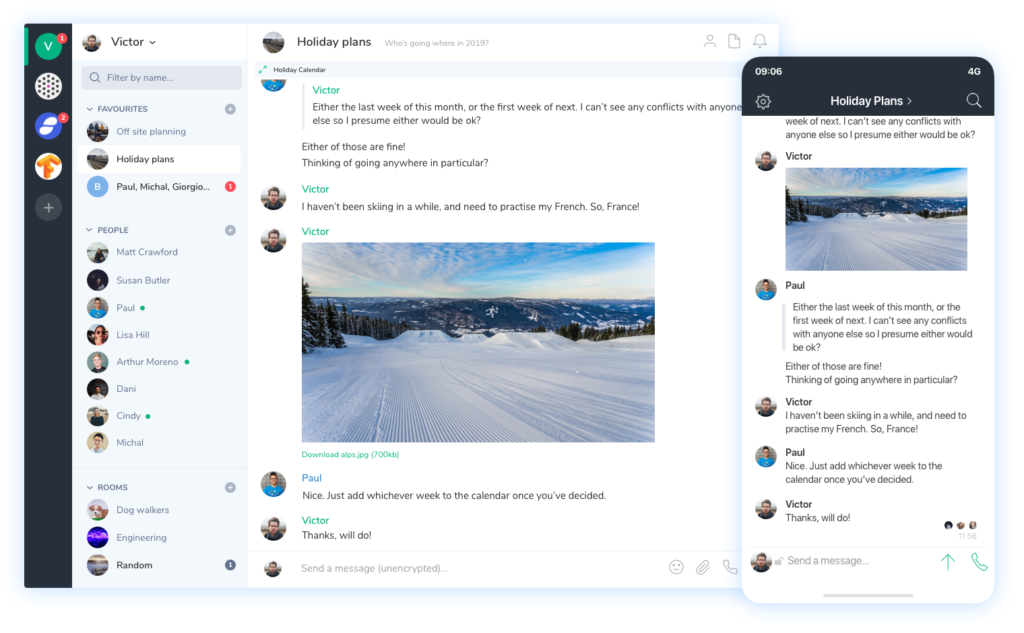Open the emoji picker in message composer
Viewport: 1024px width, 633px height.
pyautogui.click(x=676, y=567)
